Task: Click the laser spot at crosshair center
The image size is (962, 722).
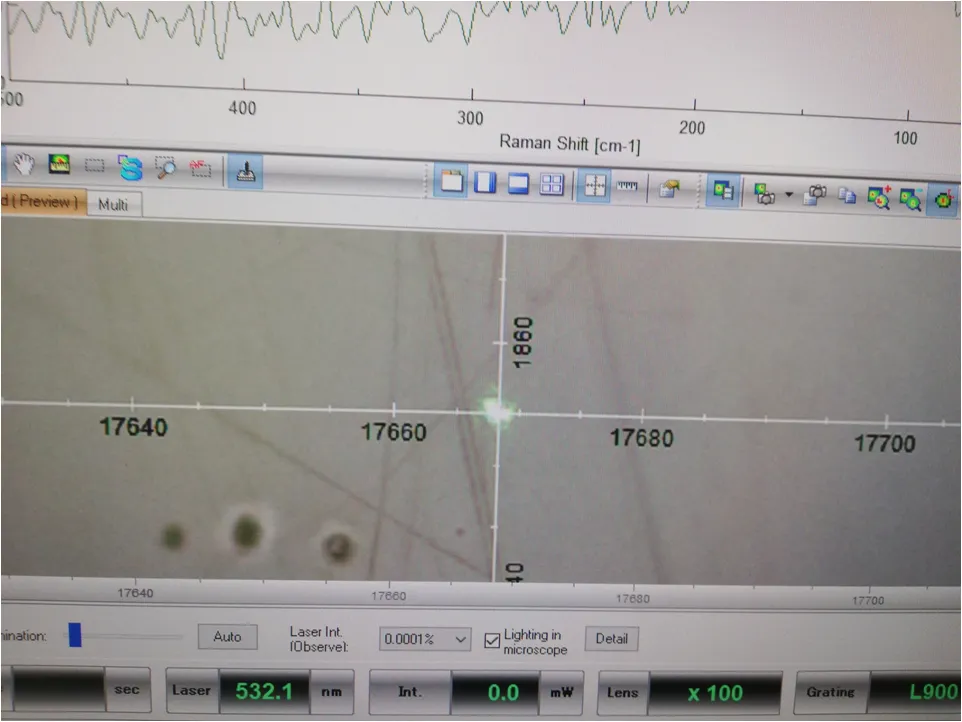Action: coord(498,411)
